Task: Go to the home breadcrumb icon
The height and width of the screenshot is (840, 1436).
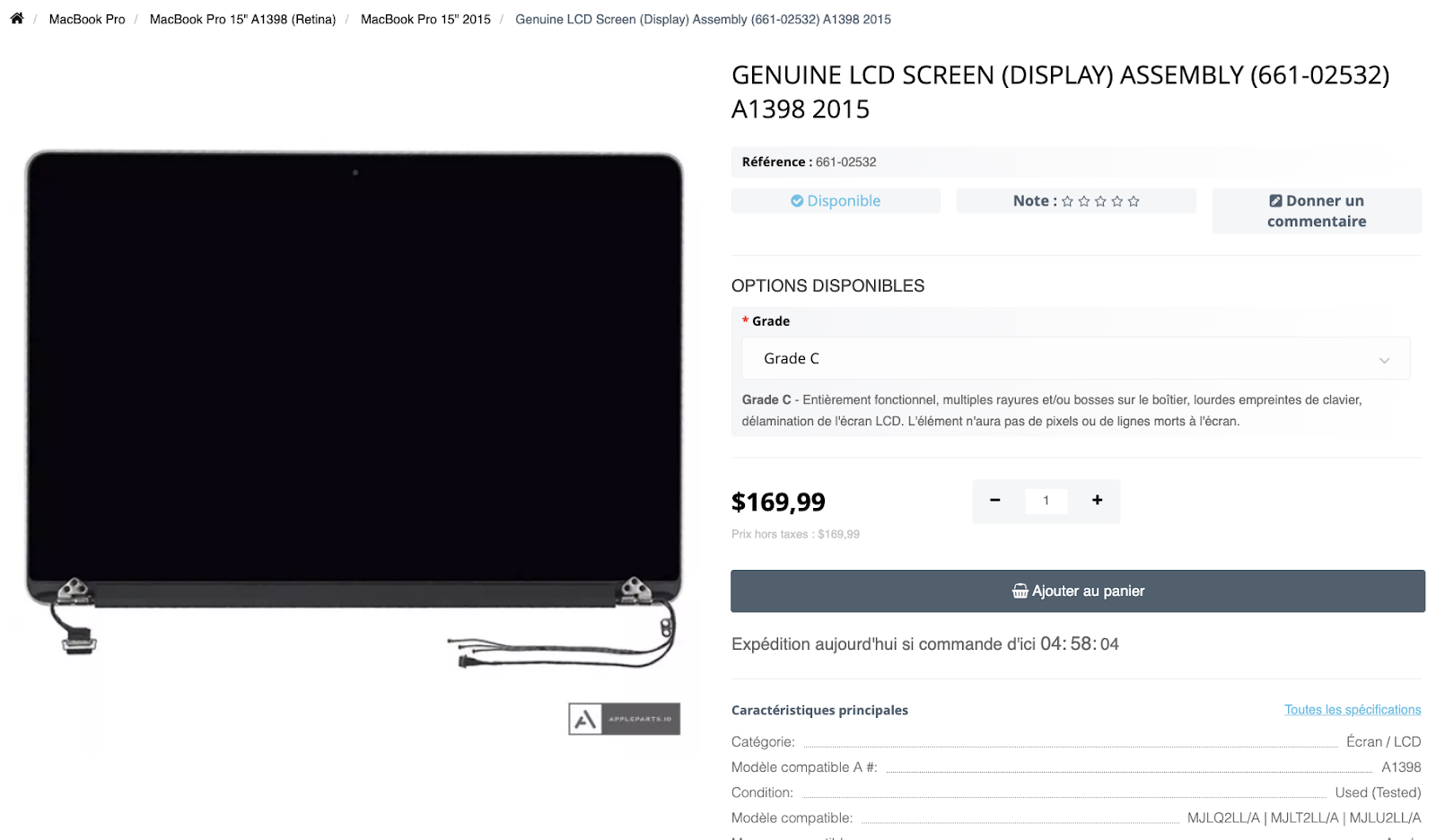Action: coord(16,18)
